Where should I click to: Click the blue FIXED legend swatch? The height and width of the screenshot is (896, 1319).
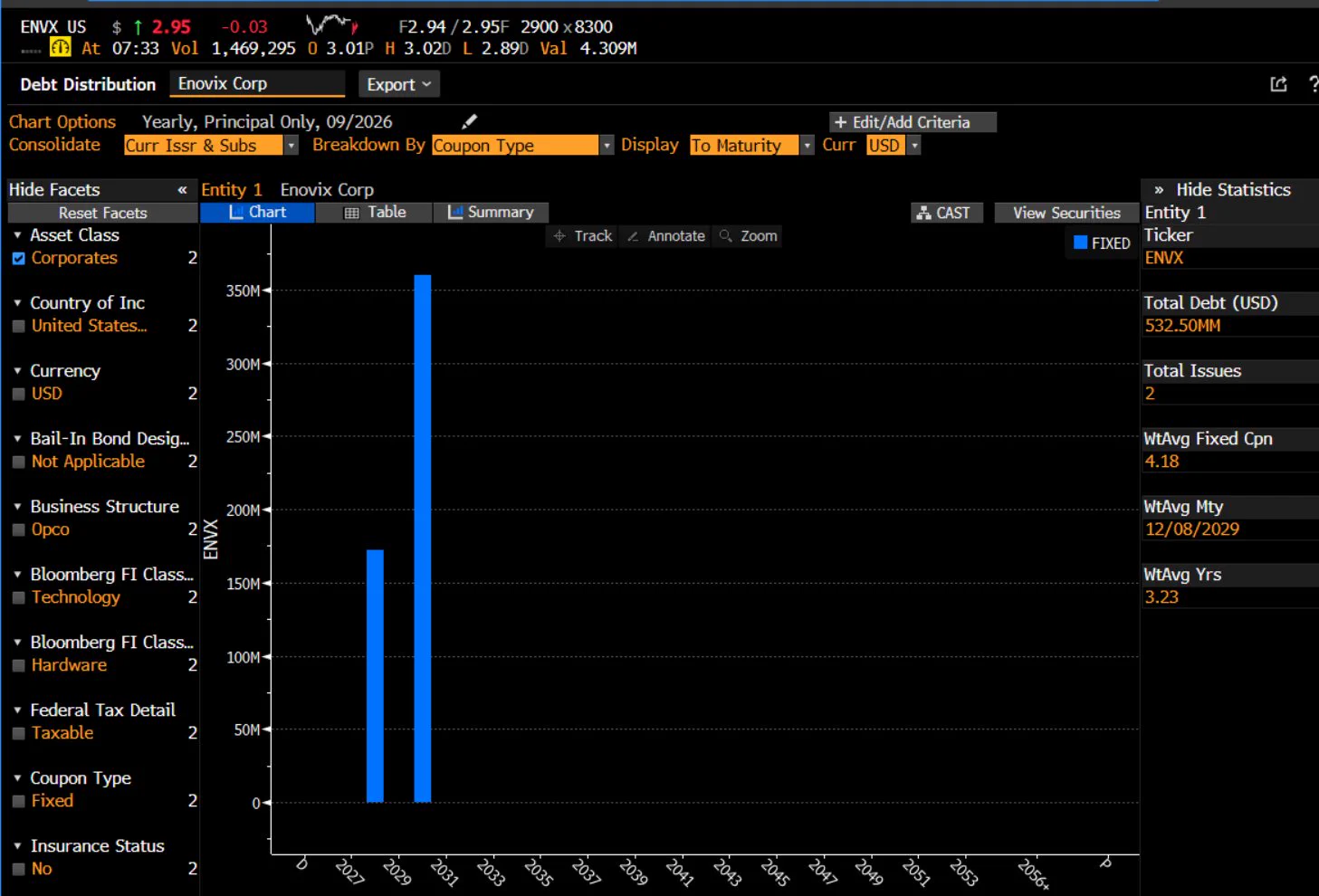click(1080, 243)
